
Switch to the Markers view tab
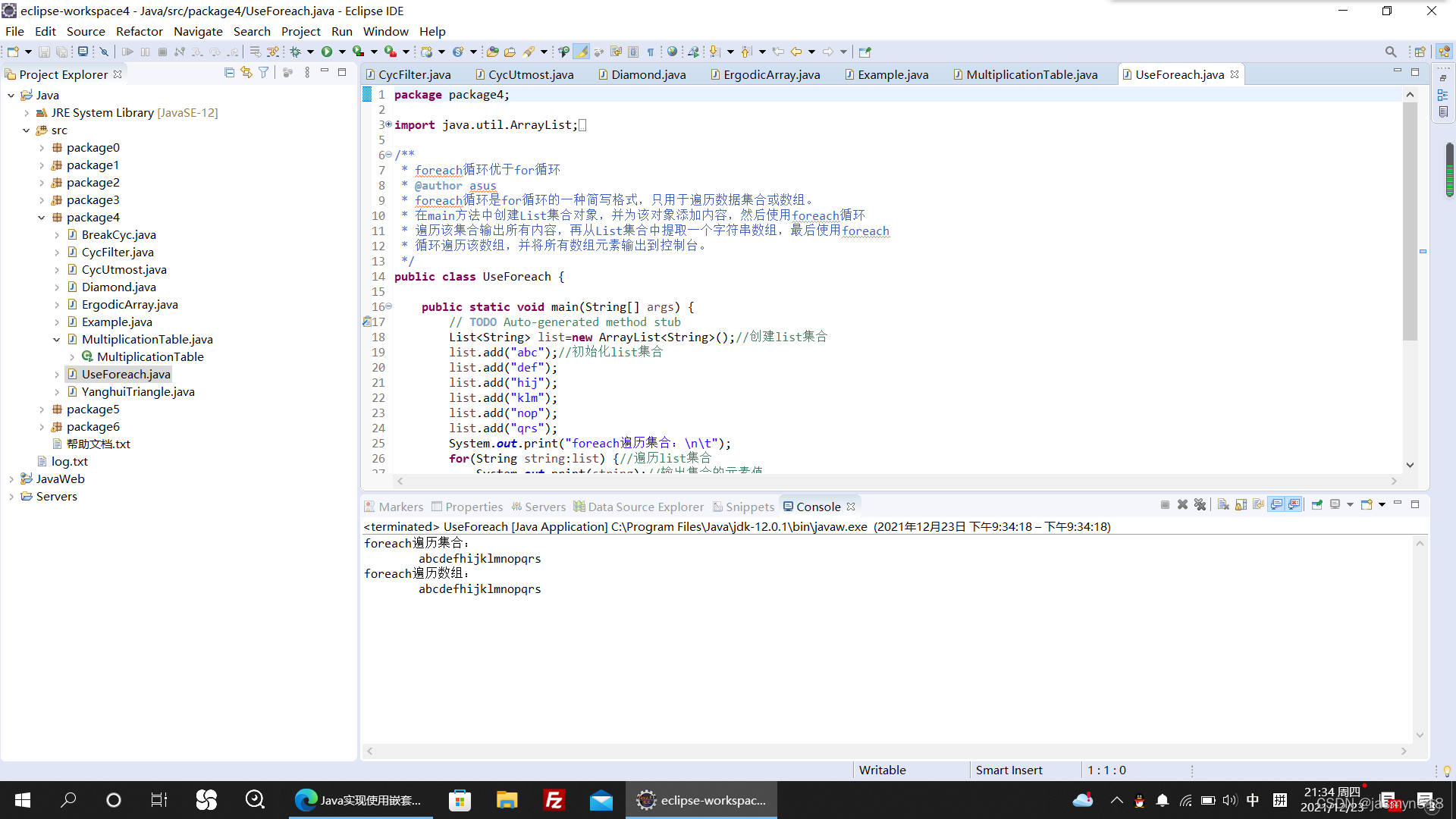tap(394, 507)
